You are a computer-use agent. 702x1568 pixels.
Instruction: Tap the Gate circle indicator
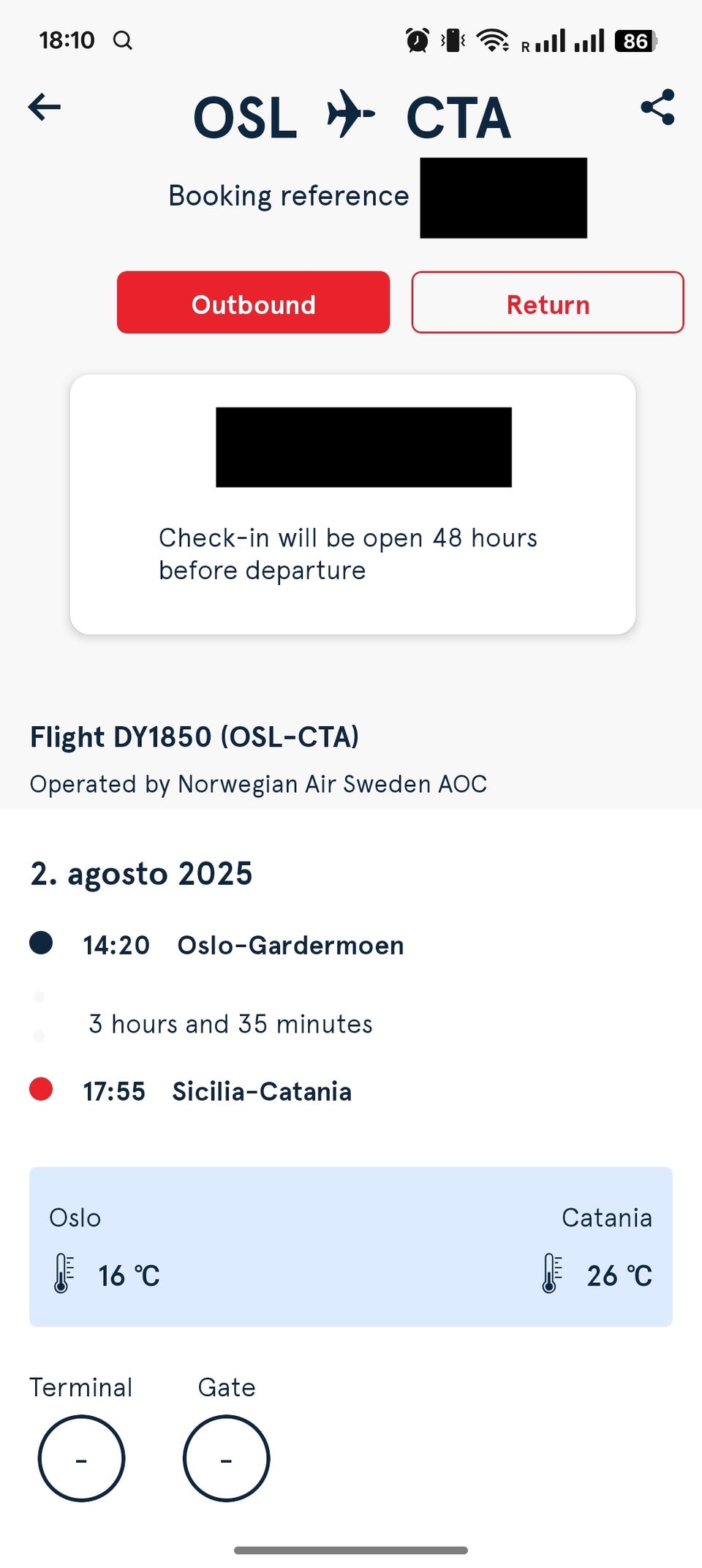click(x=227, y=1459)
